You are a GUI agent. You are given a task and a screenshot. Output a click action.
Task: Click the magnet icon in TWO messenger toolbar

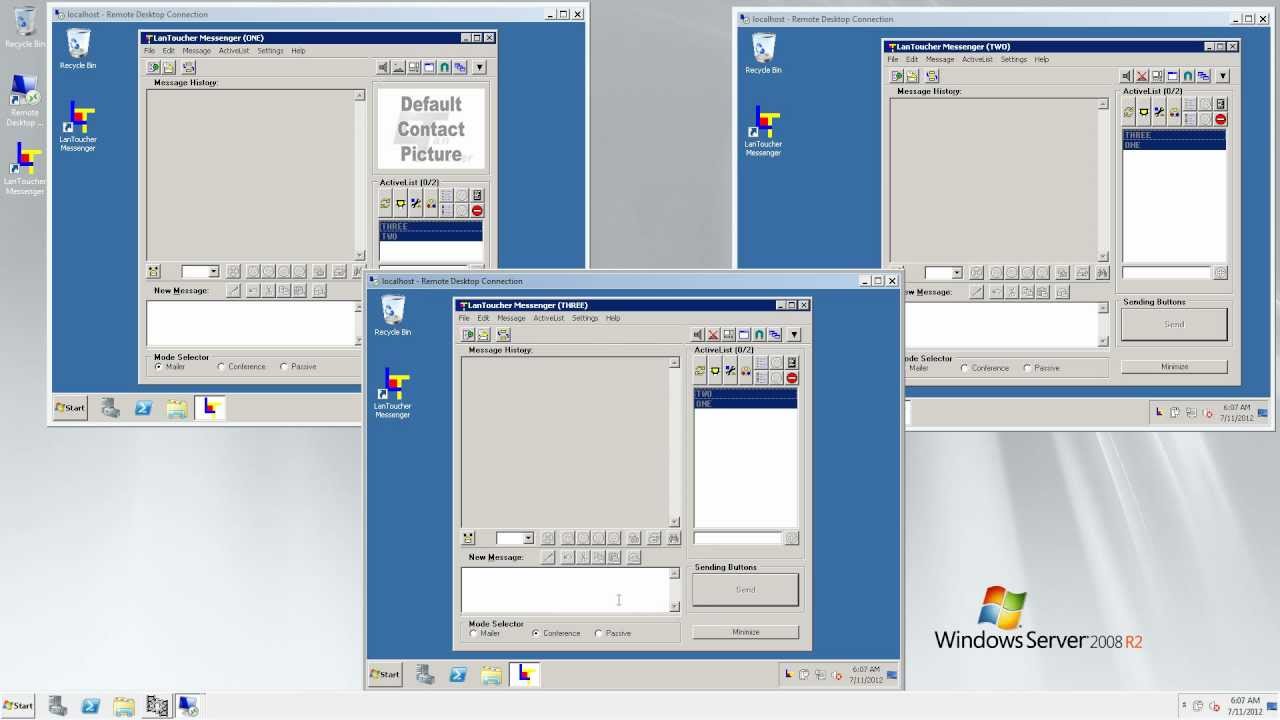tap(1187, 76)
